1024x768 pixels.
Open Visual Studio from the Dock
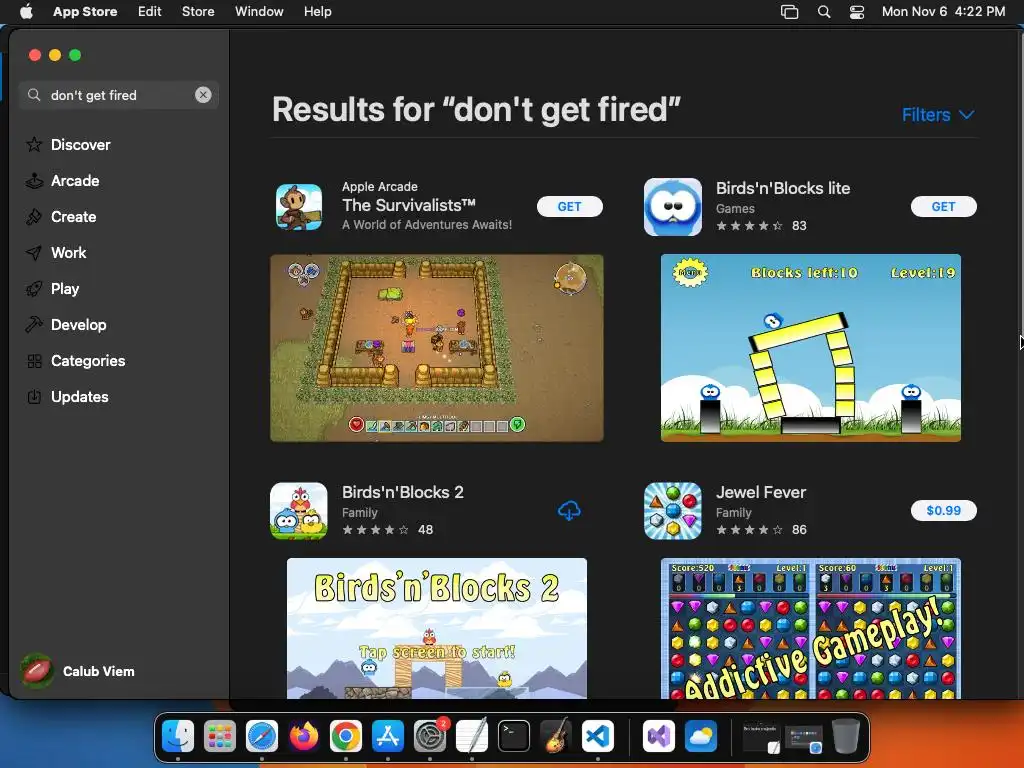[x=658, y=737]
